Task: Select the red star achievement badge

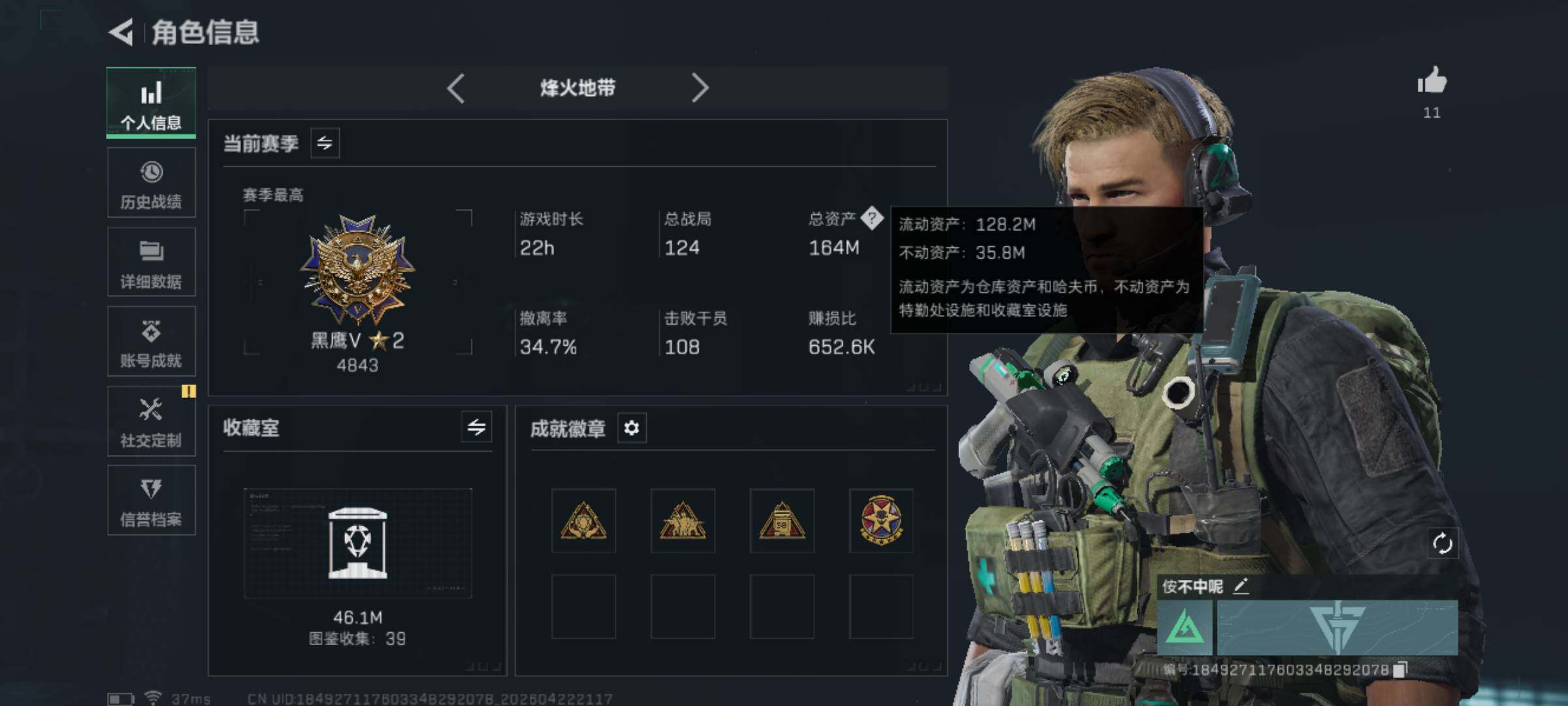Action: pos(881,520)
